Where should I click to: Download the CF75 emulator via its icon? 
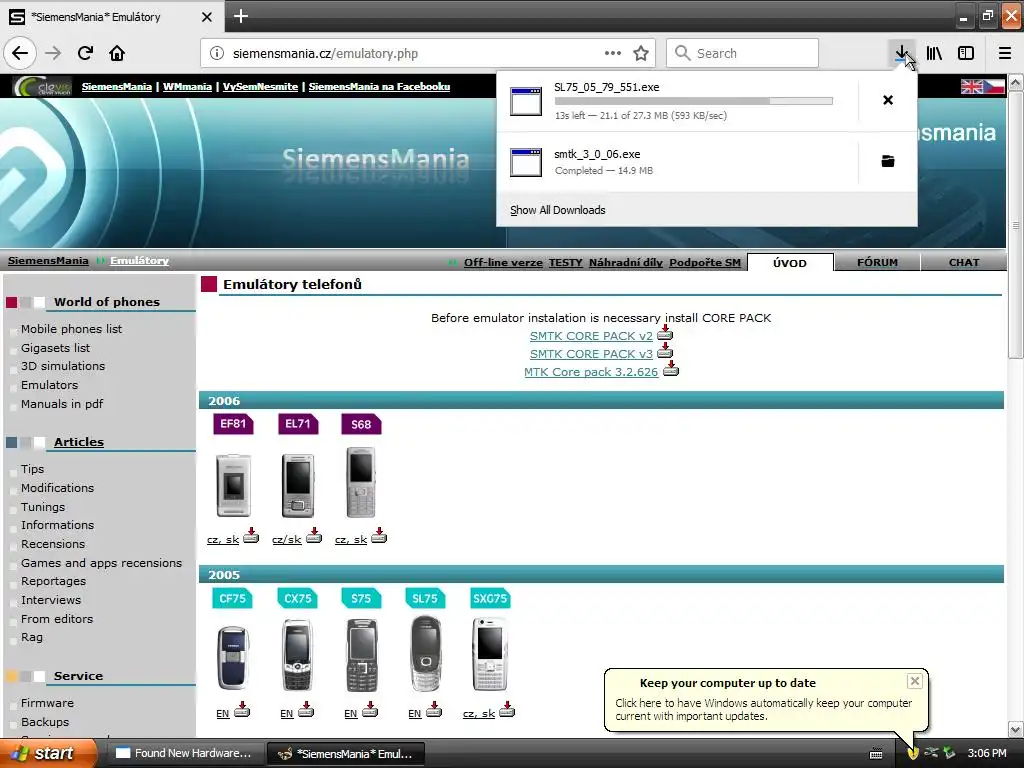[x=242, y=710]
